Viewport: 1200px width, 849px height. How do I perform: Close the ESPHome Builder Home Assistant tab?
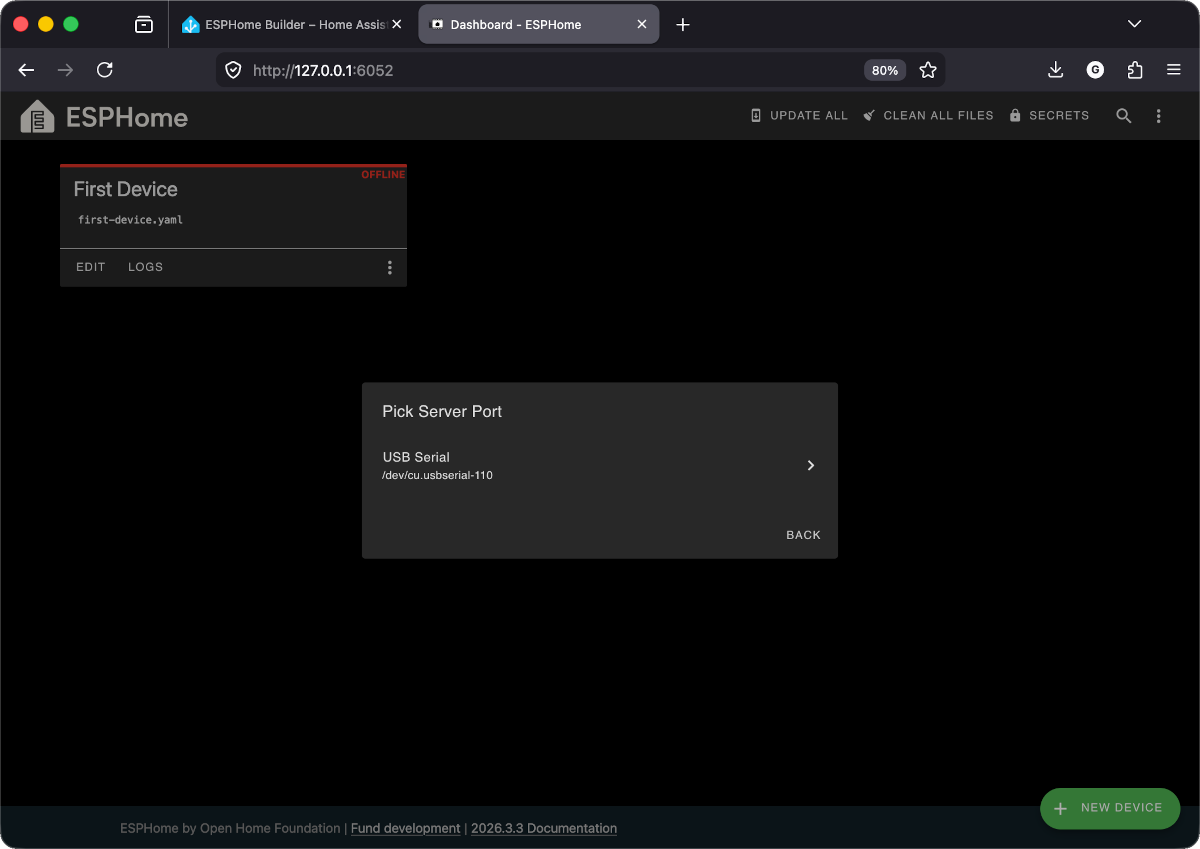pyautogui.click(x=397, y=24)
